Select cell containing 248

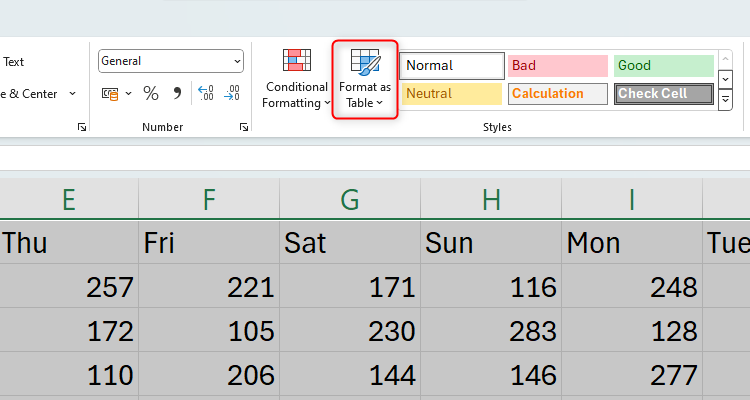pos(631,286)
